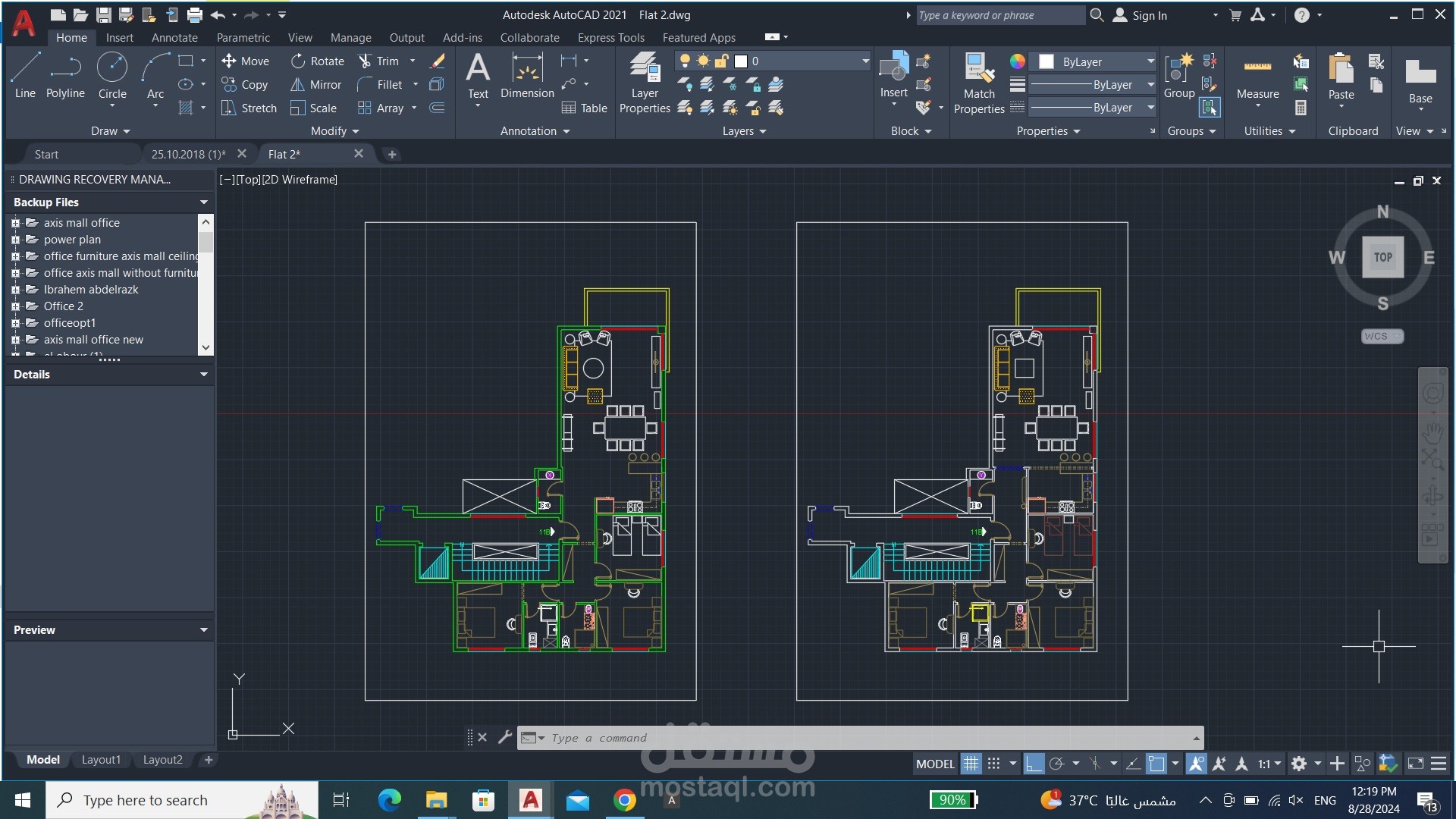Click the keyword search box

(1000, 15)
